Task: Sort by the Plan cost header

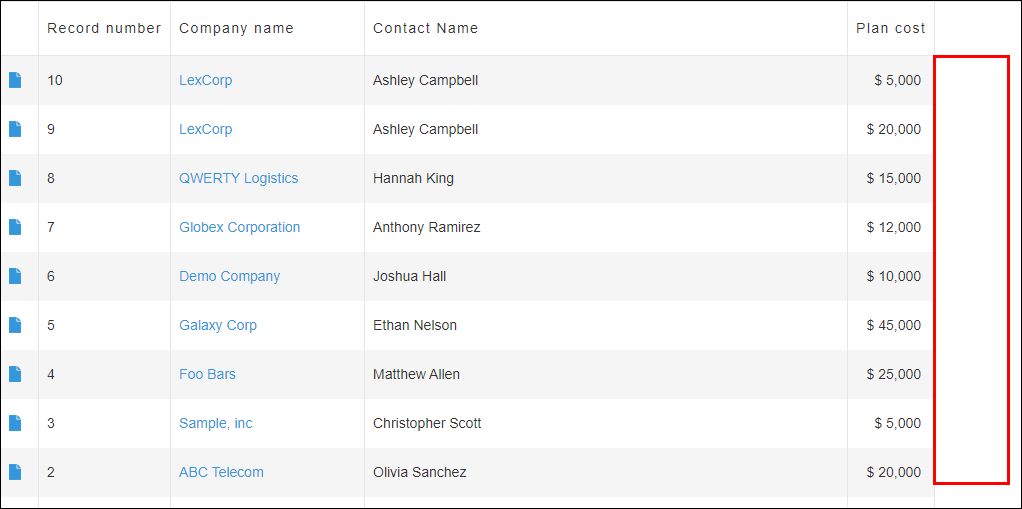Action: point(890,28)
